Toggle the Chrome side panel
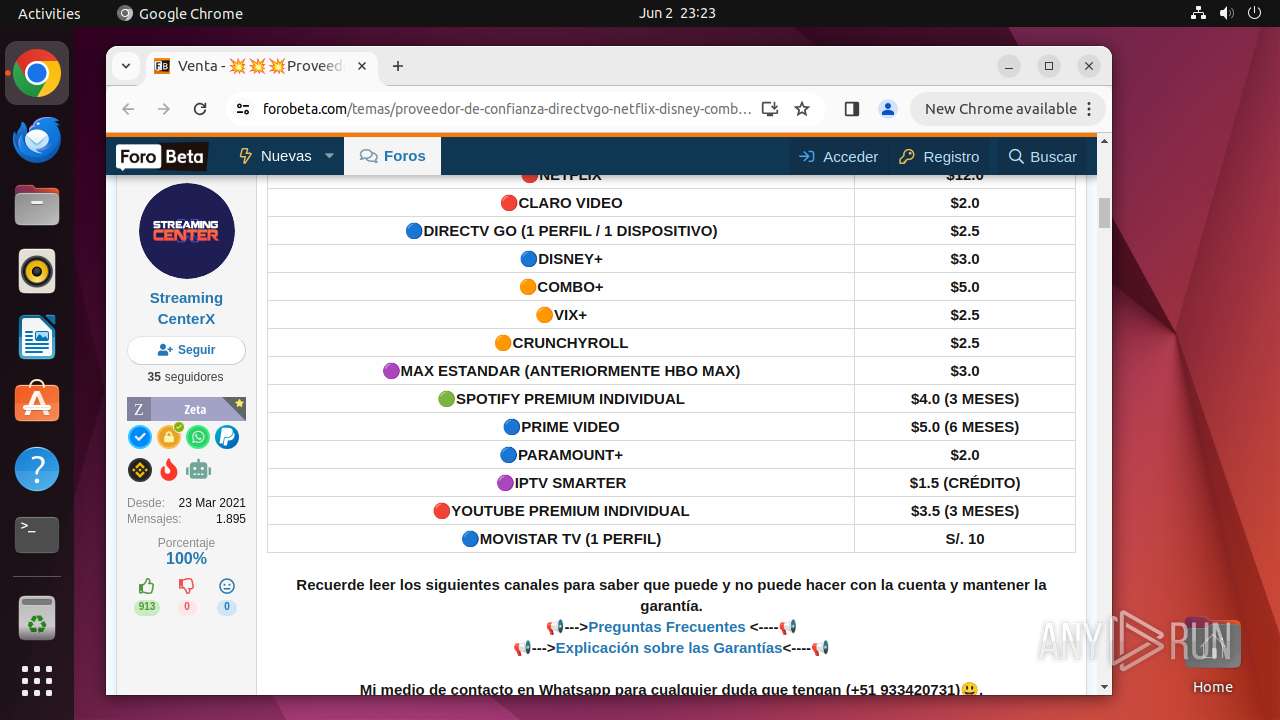The height and width of the screenshot is (720, 1280). click(852, 109)
